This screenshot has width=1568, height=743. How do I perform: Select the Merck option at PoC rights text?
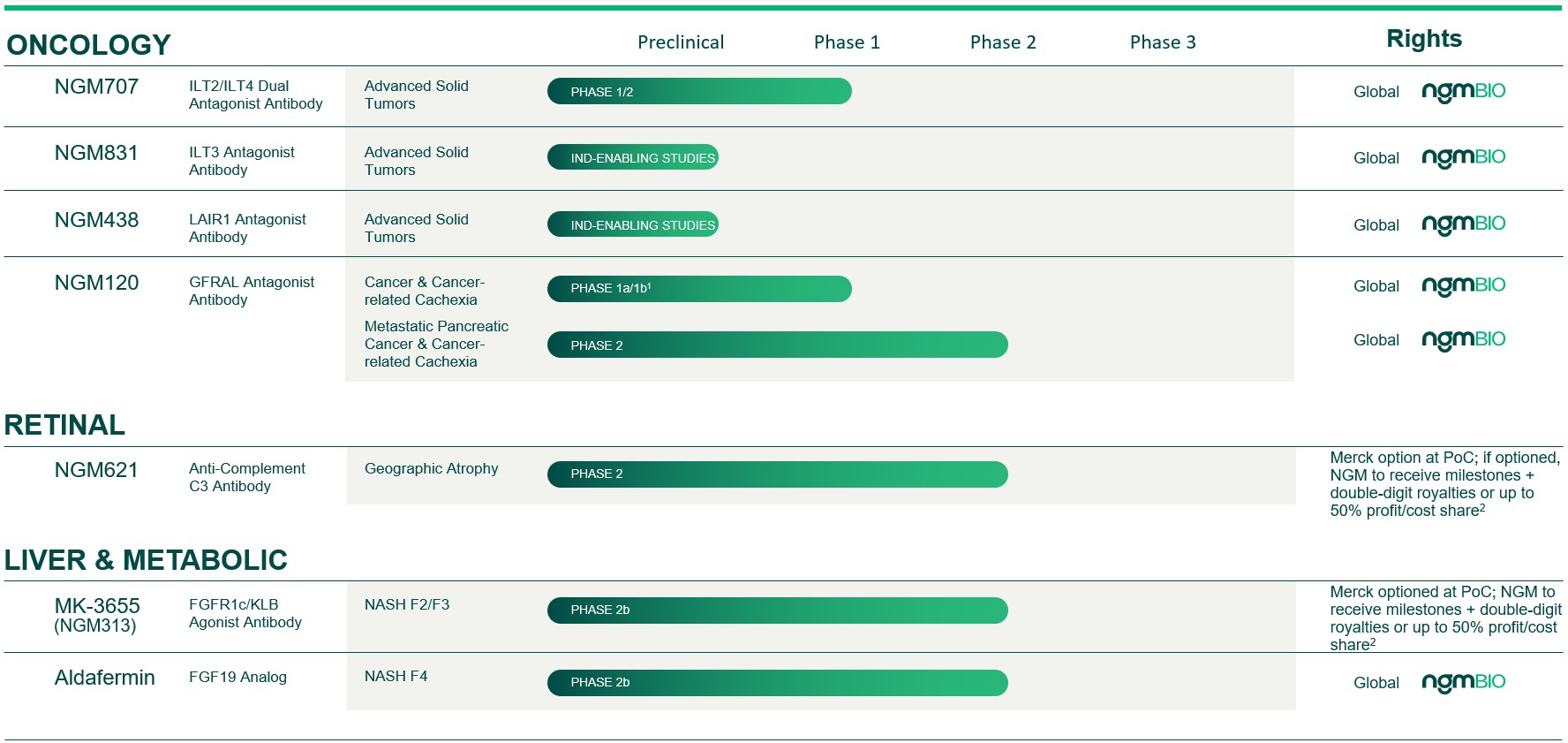(x=1444, y=484)
